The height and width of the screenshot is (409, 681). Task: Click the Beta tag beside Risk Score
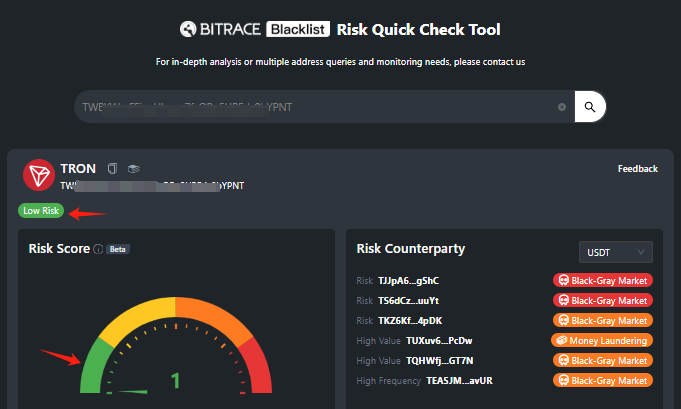pyautogui.click(x=118, y=249)
